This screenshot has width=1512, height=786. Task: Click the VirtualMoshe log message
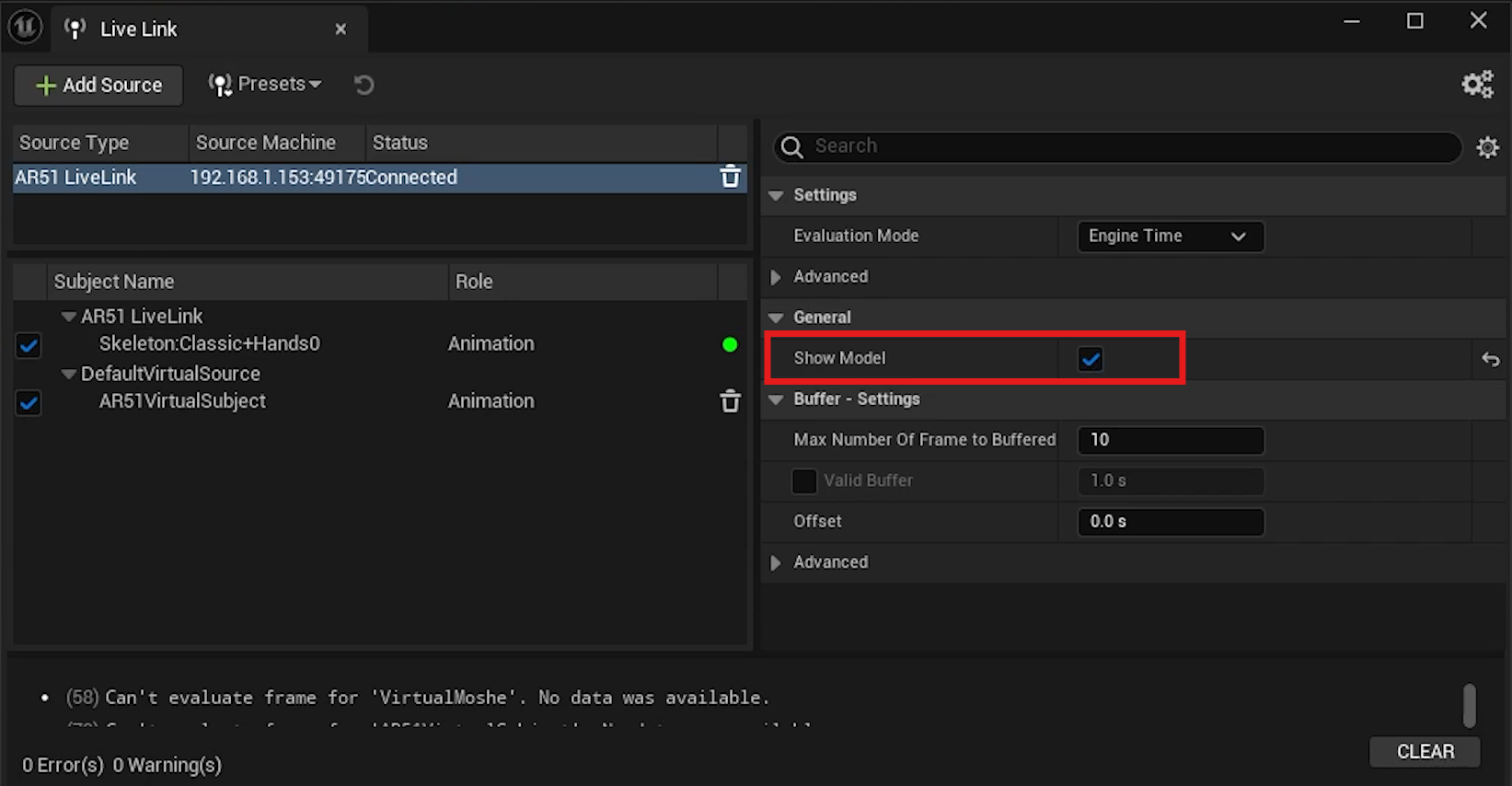417,698
